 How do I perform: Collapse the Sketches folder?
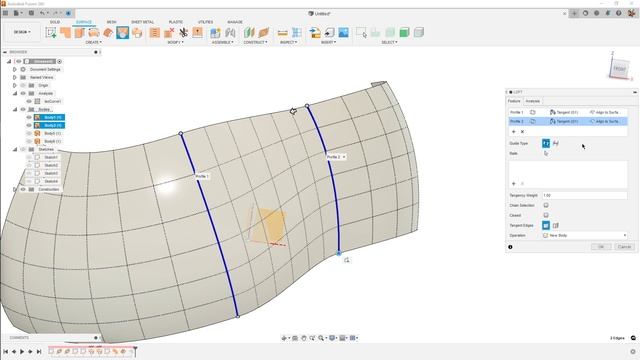tap(15, 149)
